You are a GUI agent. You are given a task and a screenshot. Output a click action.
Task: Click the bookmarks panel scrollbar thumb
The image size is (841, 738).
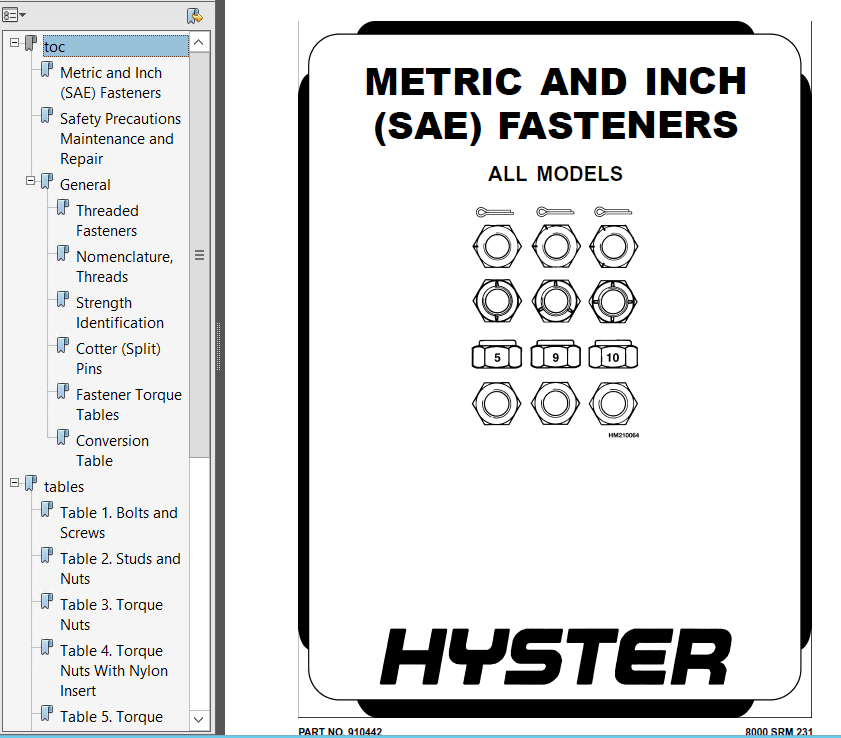(199, 255)
